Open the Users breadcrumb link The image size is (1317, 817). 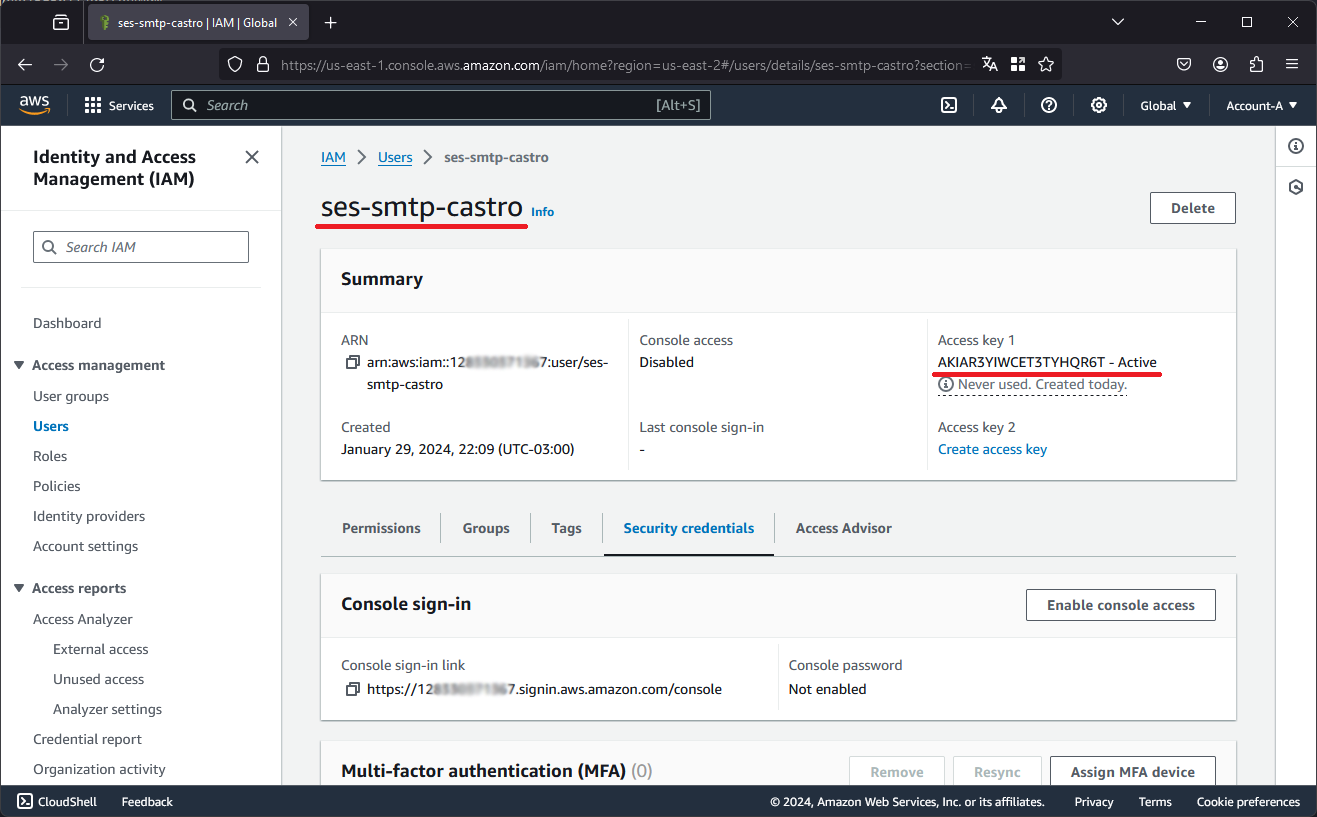click(395, 157)
